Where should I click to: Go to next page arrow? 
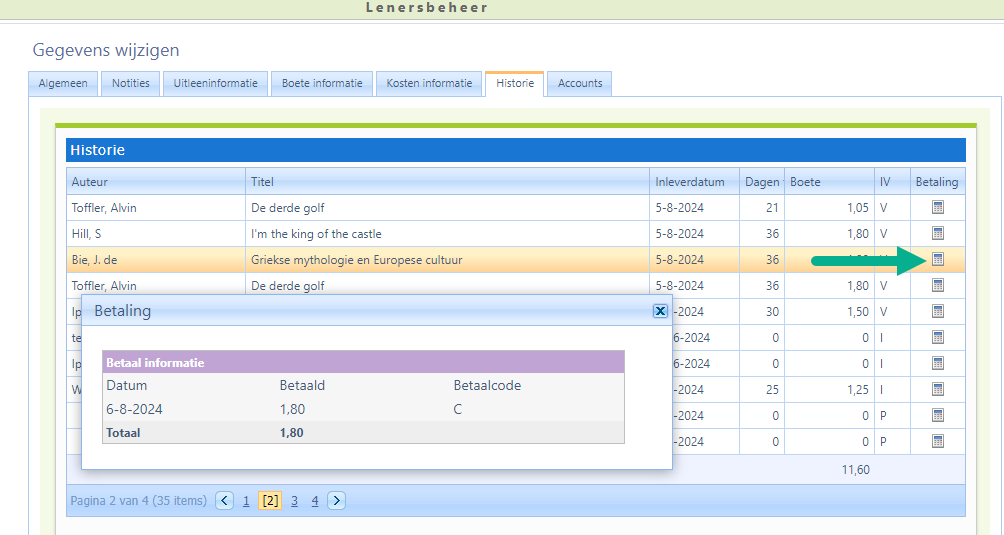pyautogui.click(x=336, y=501)
